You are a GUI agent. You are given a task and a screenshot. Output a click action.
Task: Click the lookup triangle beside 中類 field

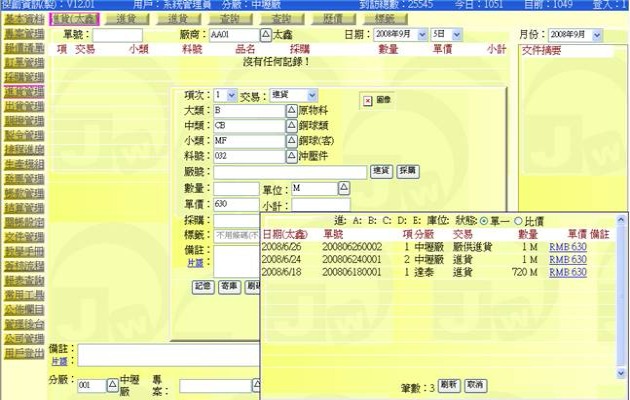pyautogui.click(x=292, y=126)
